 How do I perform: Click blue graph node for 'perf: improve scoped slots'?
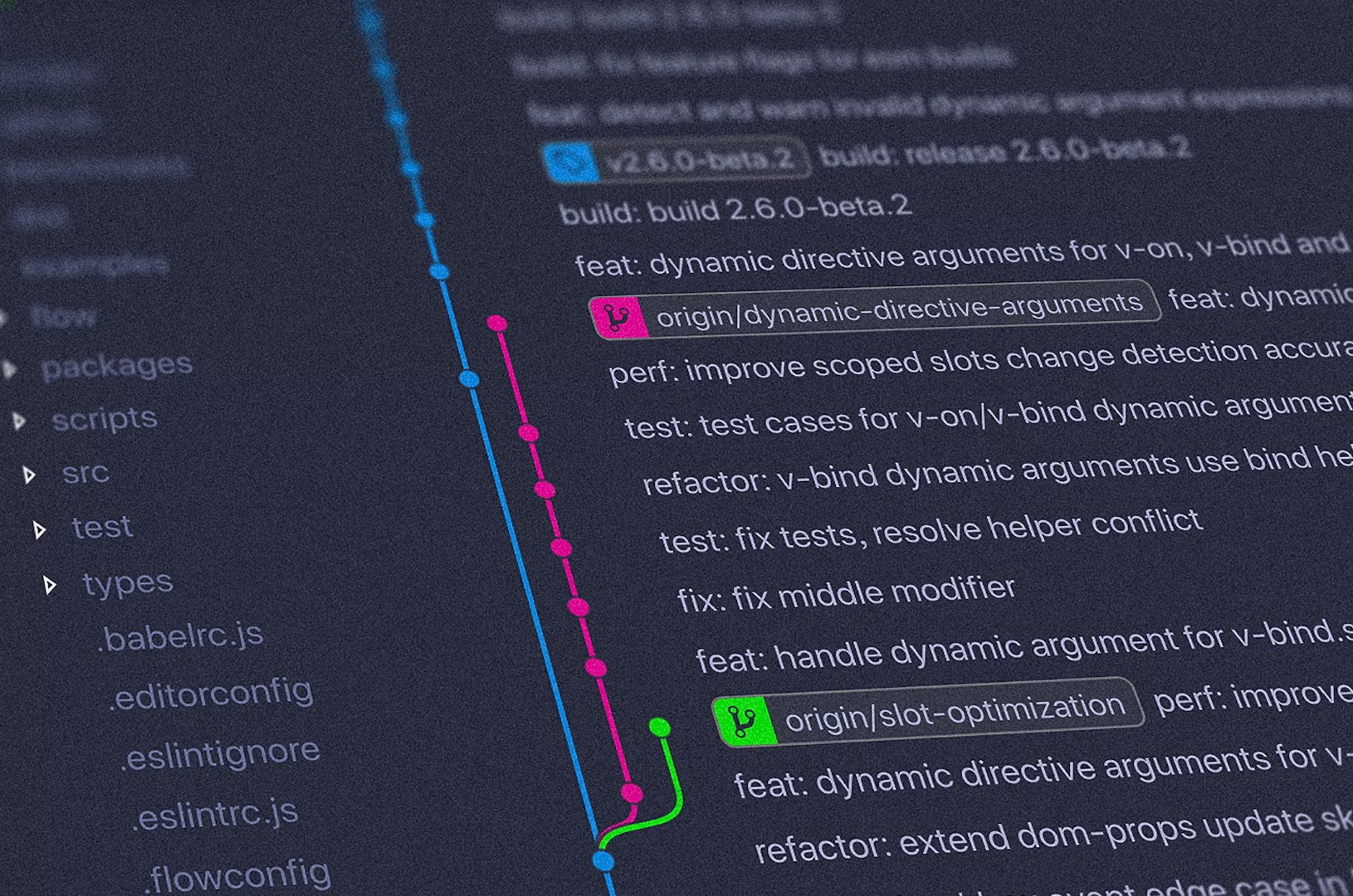469,379
